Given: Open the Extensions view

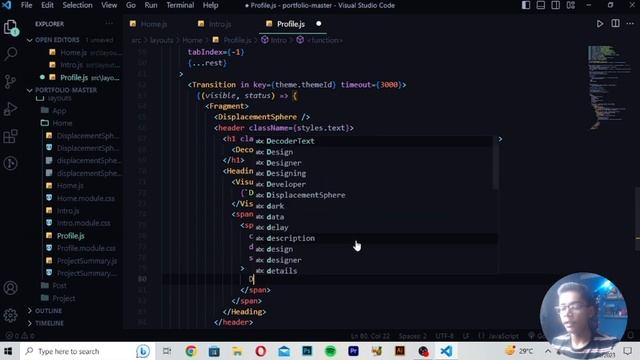Looking at the screenshot, I should pyautogui.click(x=11, y=136).
